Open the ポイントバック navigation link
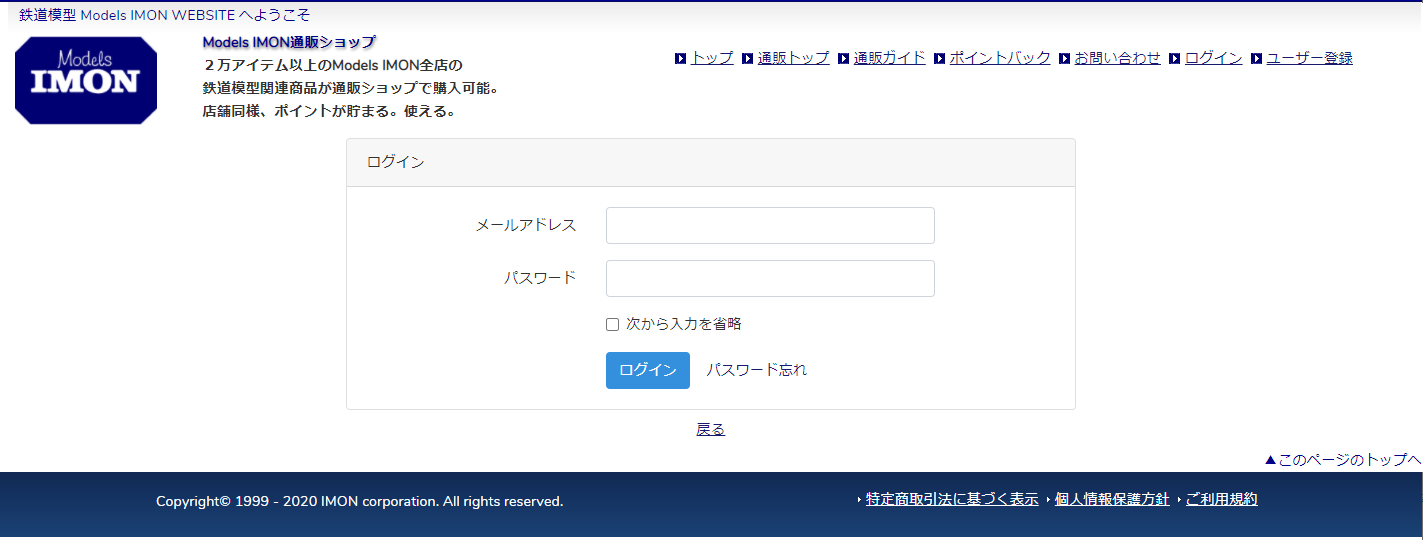Viewport: 1423px width, 540px height. click(1000, 58)
